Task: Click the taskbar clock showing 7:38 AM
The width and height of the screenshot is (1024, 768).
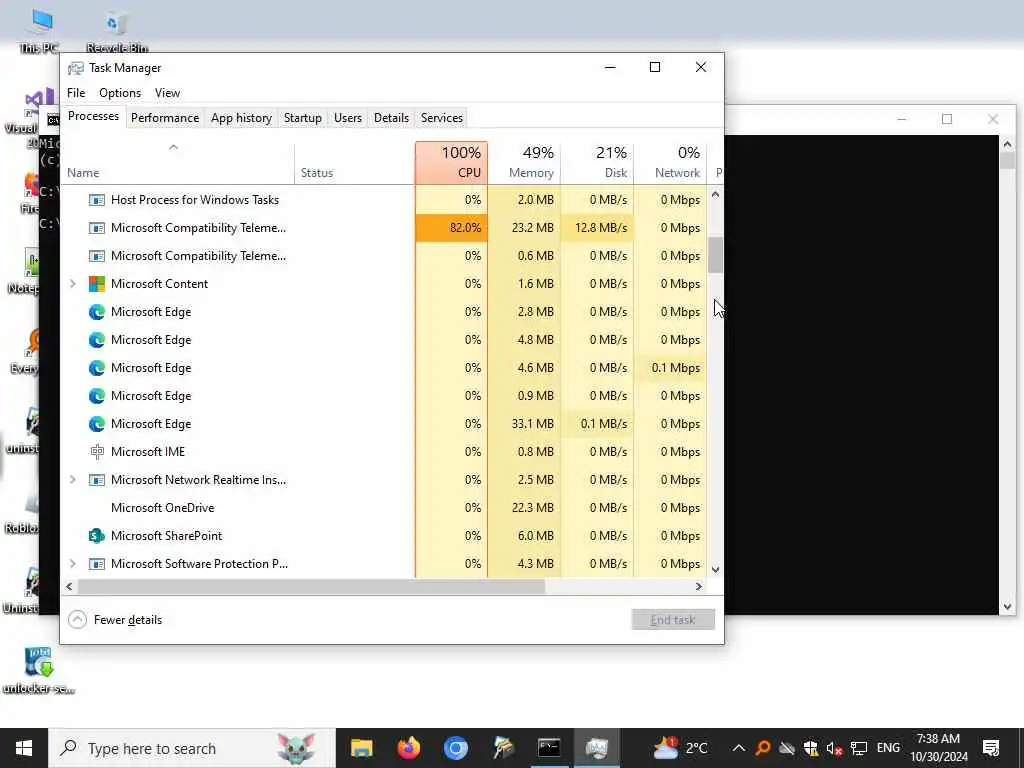Action: coord(938,748)
